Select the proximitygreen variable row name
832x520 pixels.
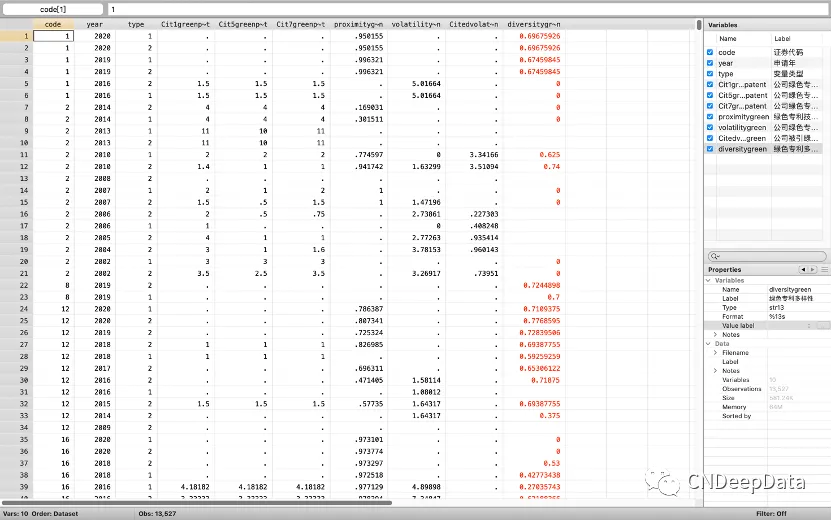click(x=743, y=117)
